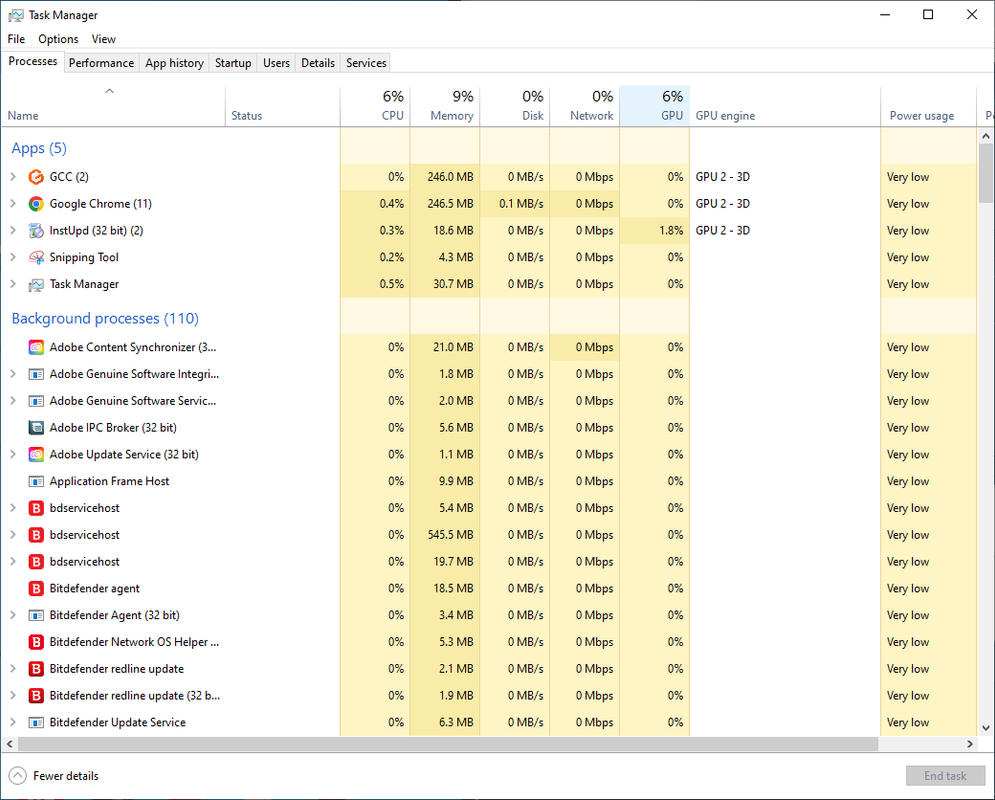This screenshot has width=995, height=800.
Task: Click the Bitdefender Update Service icon
Action: coord(36,723)
